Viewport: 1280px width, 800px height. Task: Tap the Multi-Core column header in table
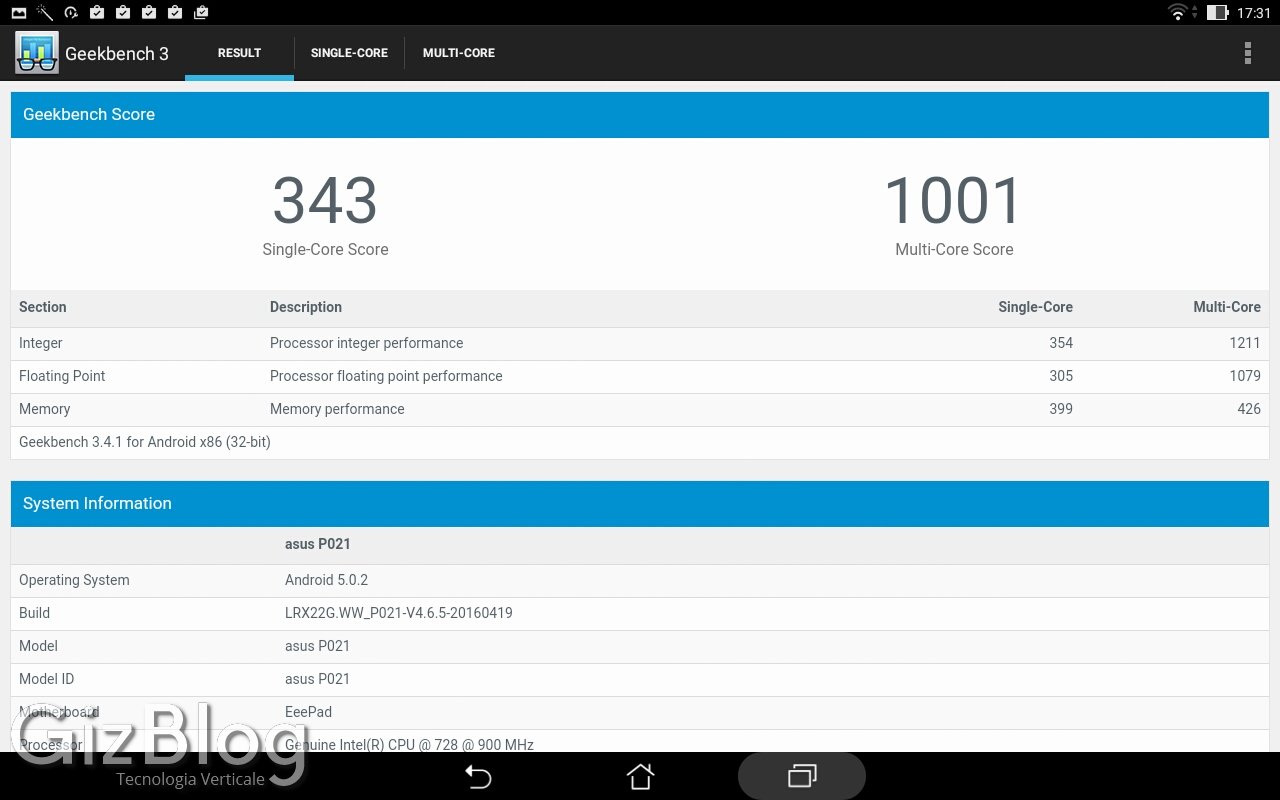[1227, 307]
